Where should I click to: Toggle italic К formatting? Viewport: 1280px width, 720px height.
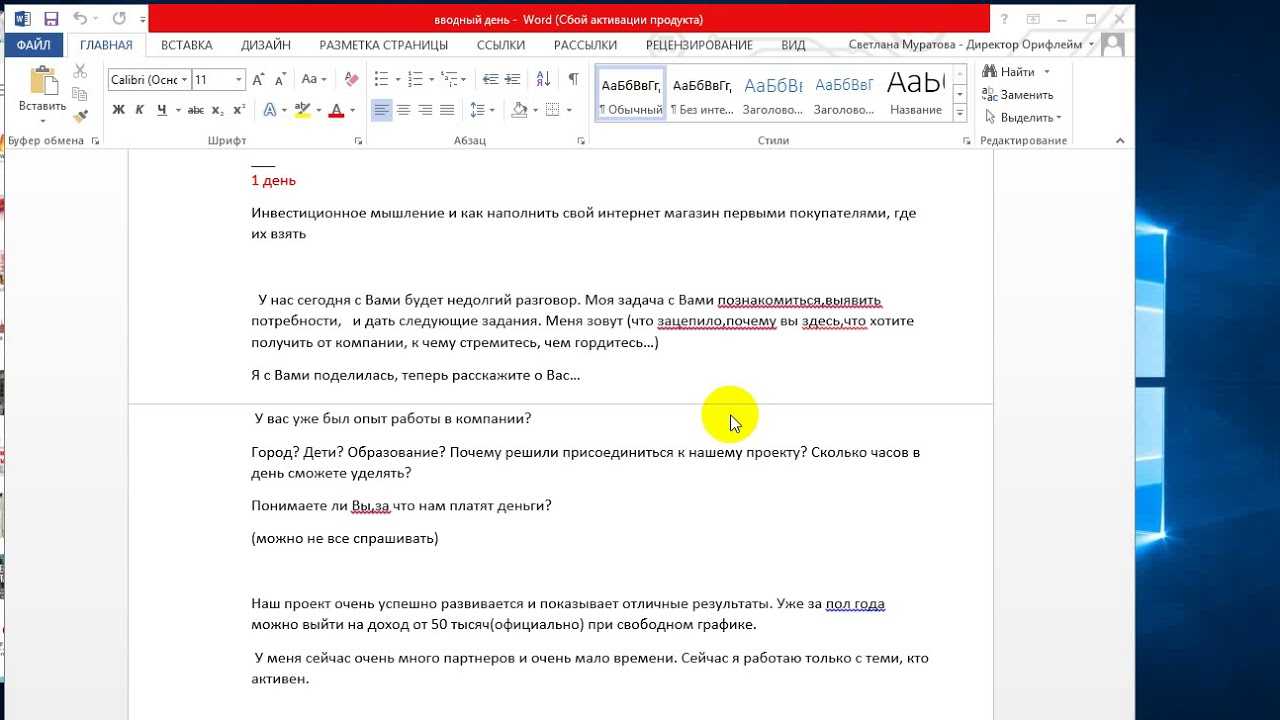tap(139, 110)
